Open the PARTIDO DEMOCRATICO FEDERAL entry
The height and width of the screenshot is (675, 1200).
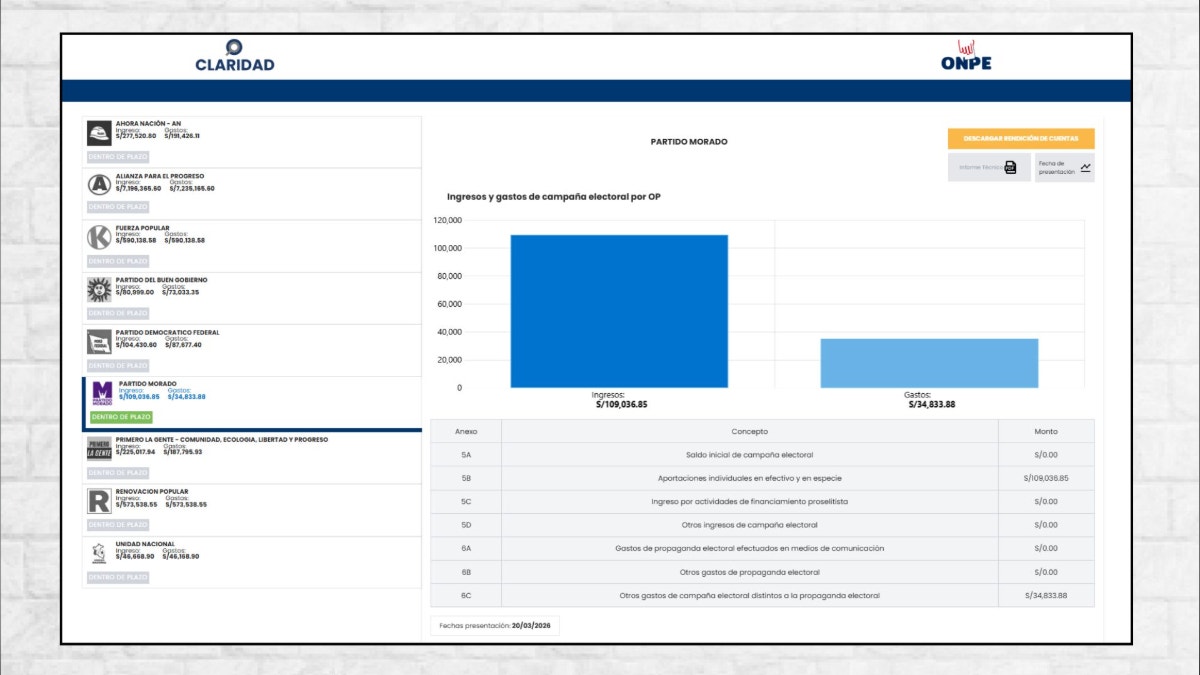point(251,350)
